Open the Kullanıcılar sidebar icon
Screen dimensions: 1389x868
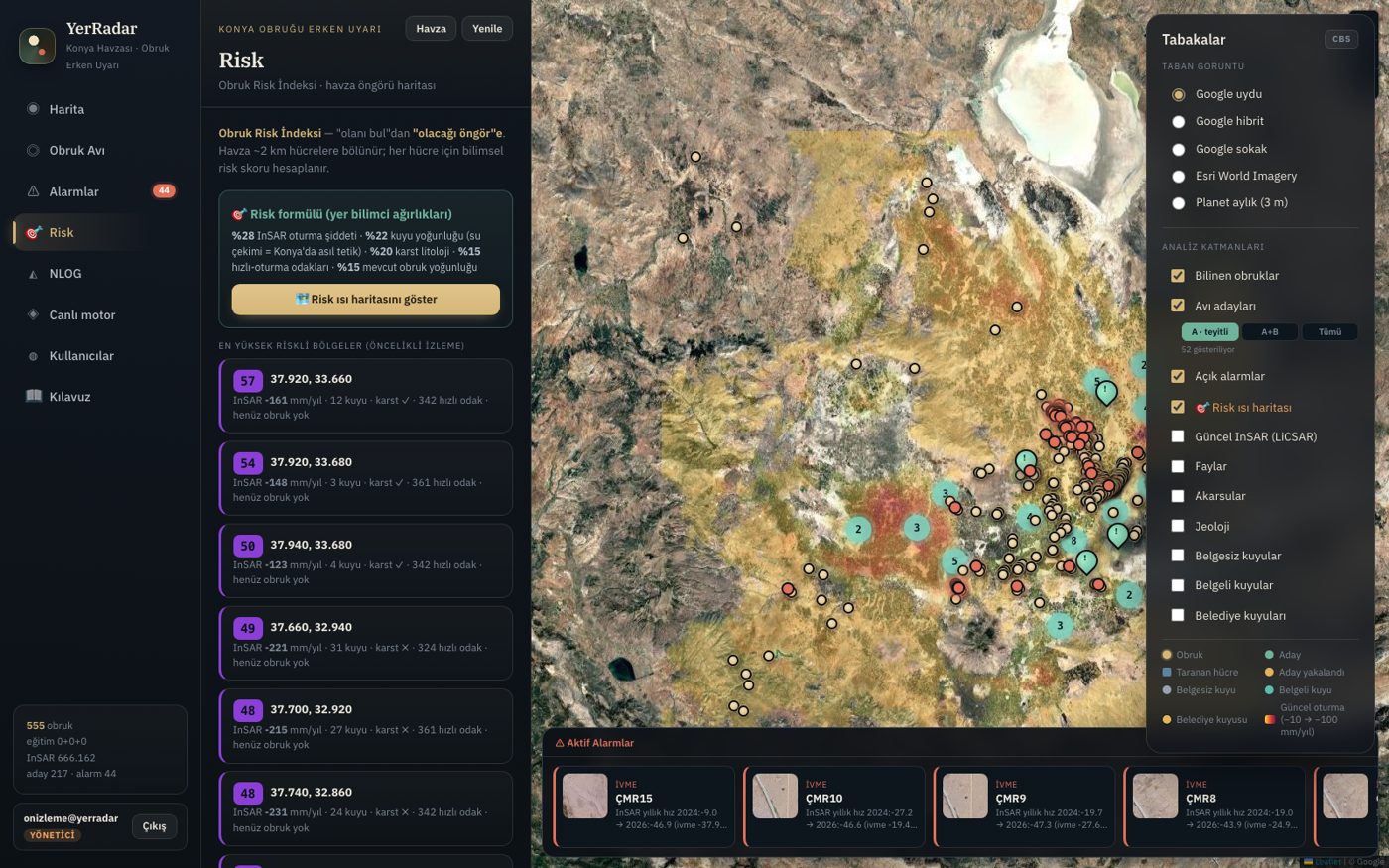click(x=33, y=356)
